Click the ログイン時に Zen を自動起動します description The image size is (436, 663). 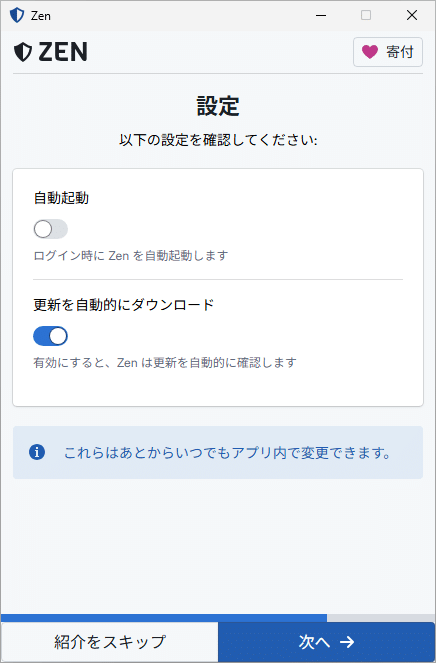coord(131,255)
